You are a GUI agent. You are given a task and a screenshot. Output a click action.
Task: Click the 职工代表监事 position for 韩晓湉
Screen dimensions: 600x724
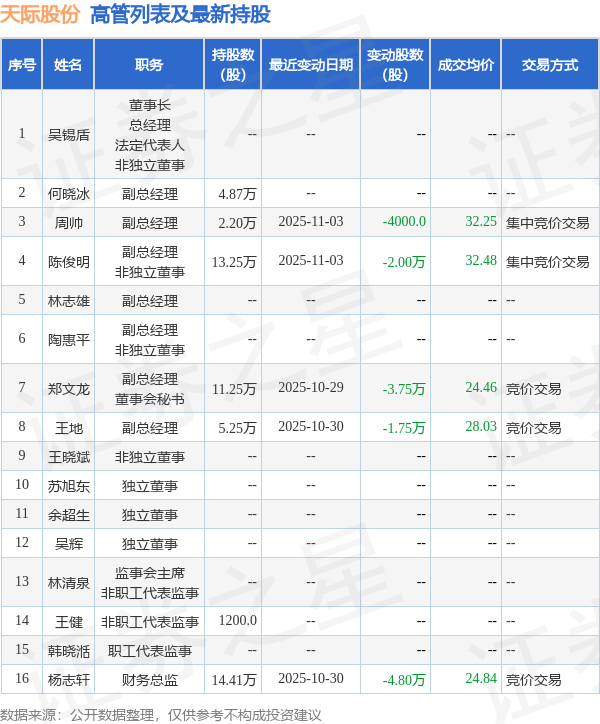coord(149,651)
